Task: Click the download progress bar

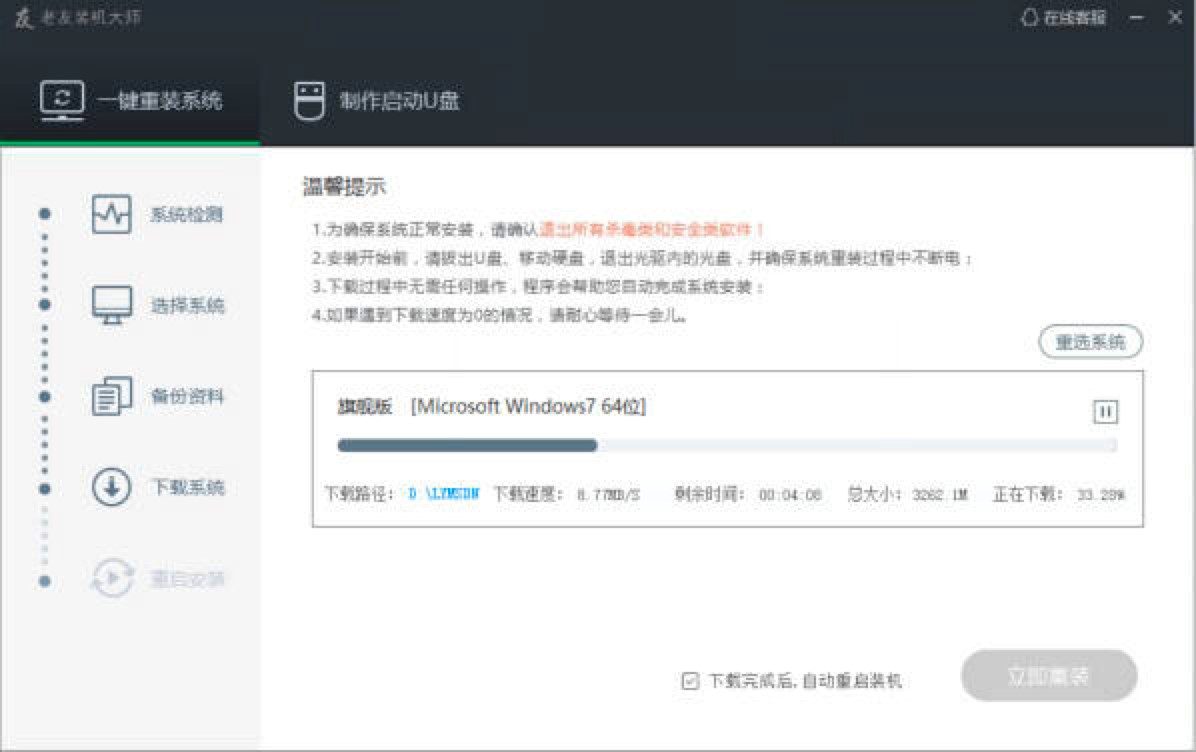Action: point(727,445)
